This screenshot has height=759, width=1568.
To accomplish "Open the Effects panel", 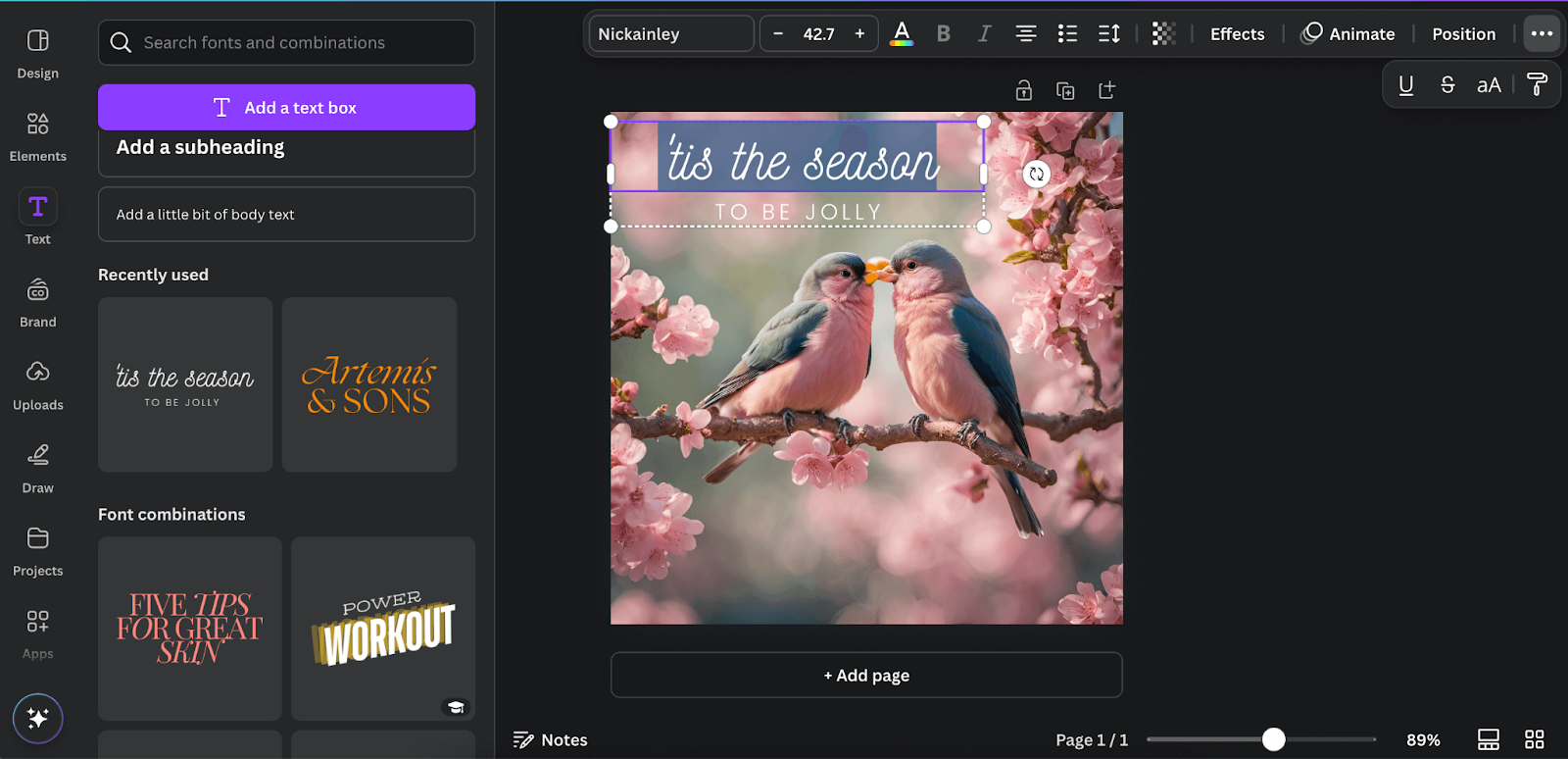I will [1237, 34].
